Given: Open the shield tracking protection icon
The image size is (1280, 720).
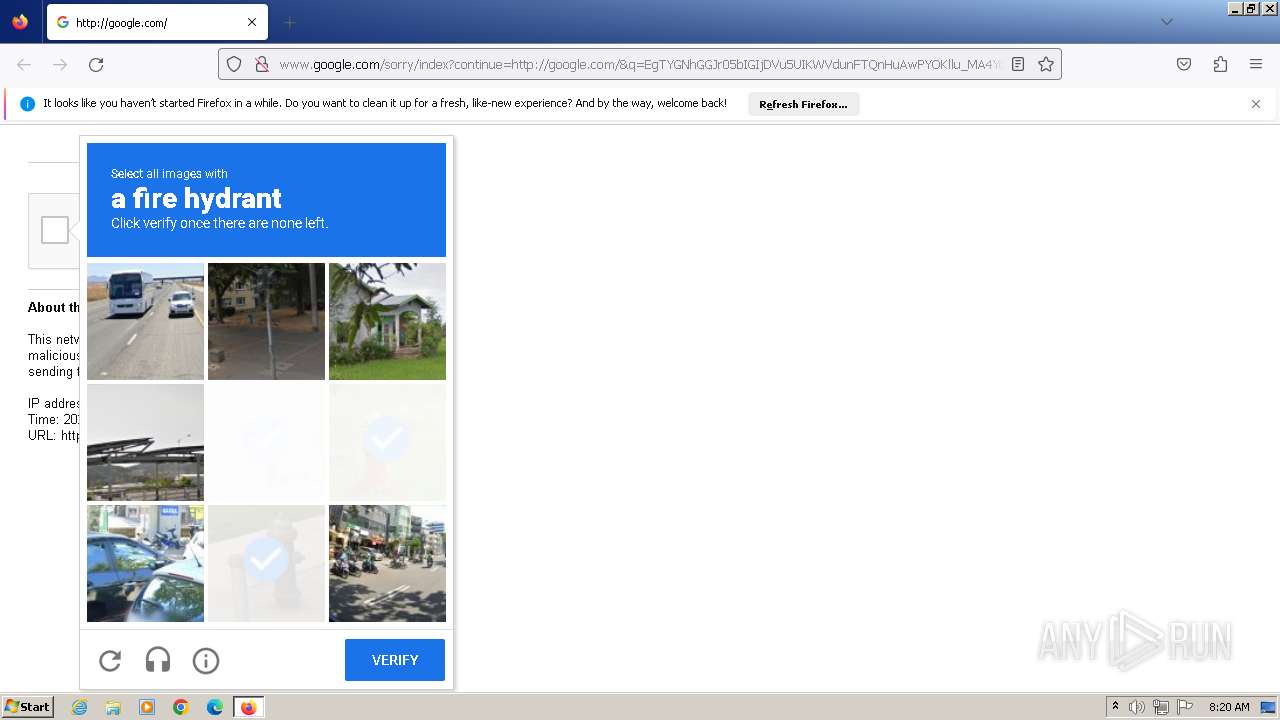Looking at the screenshot, I should (x=234, y=64).
